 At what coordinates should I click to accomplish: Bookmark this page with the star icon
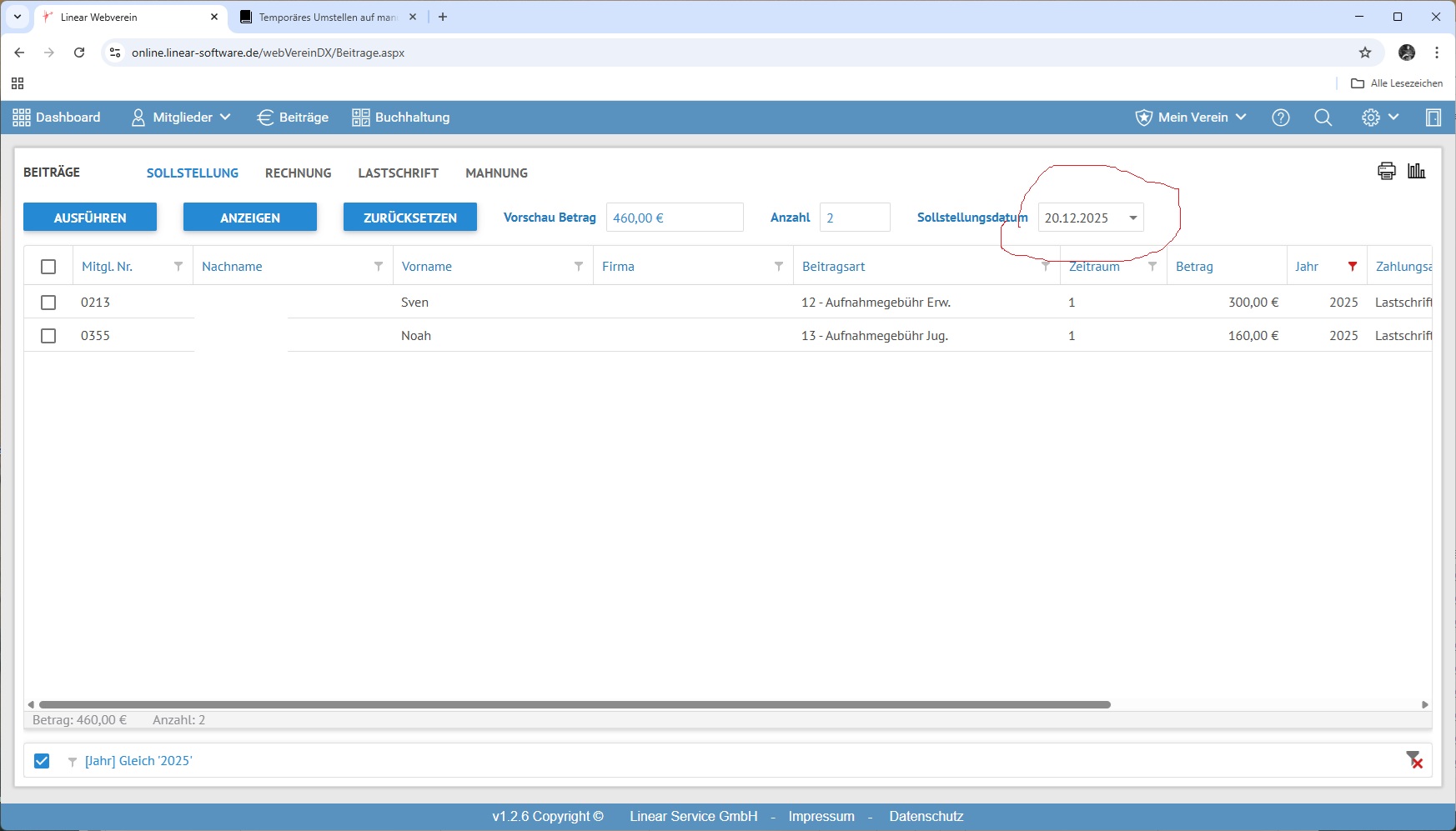(x=1365, y=53)
